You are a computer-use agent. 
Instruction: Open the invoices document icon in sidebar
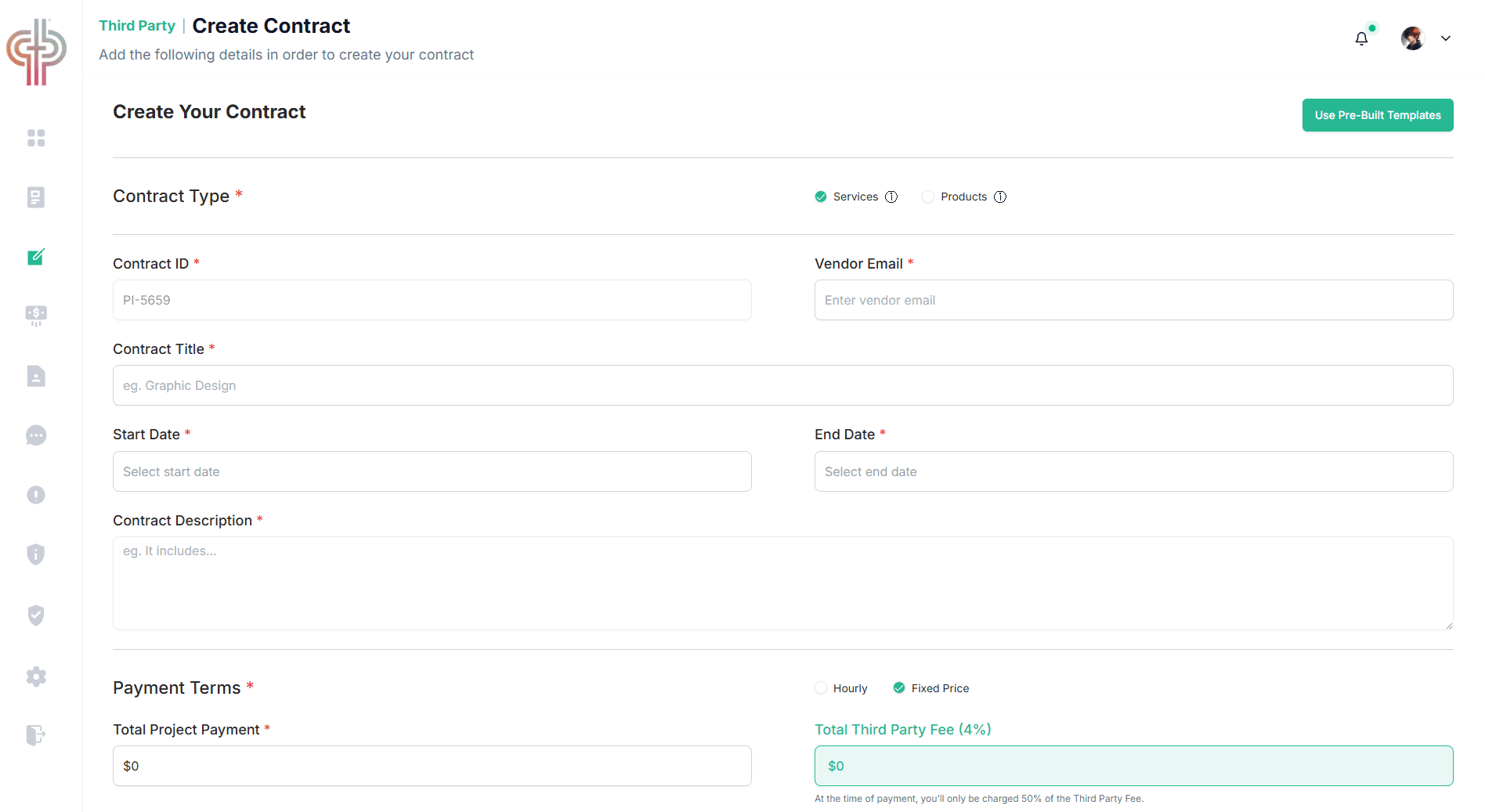pos(36,376)
